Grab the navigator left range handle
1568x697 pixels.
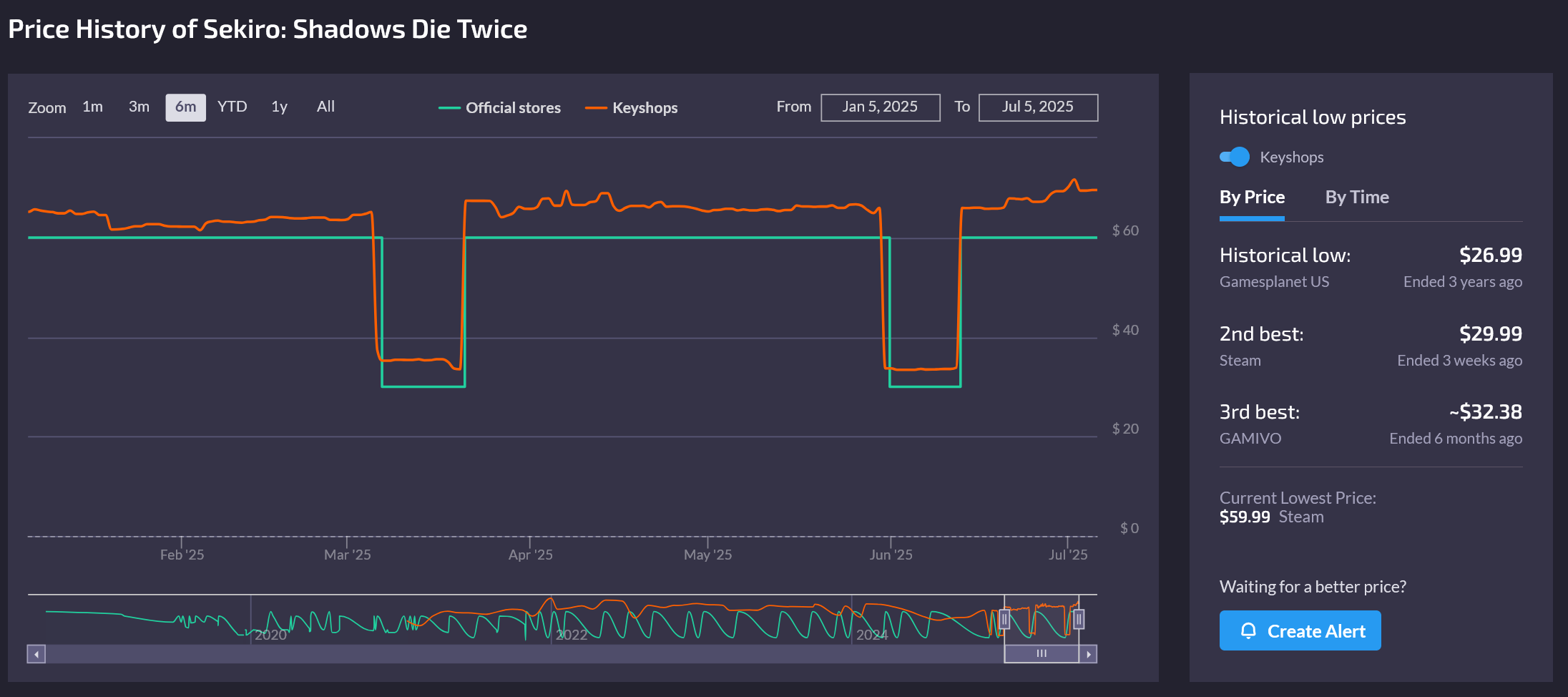1004,619
